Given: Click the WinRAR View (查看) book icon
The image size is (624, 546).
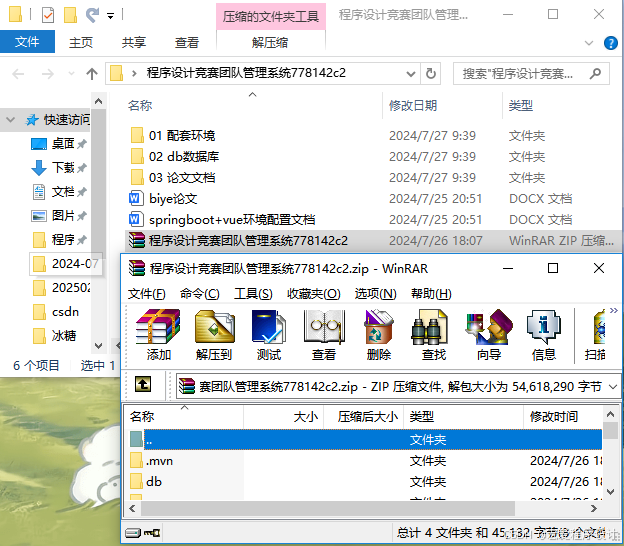Looking at the screenshot, I should [x=324, y=327].
